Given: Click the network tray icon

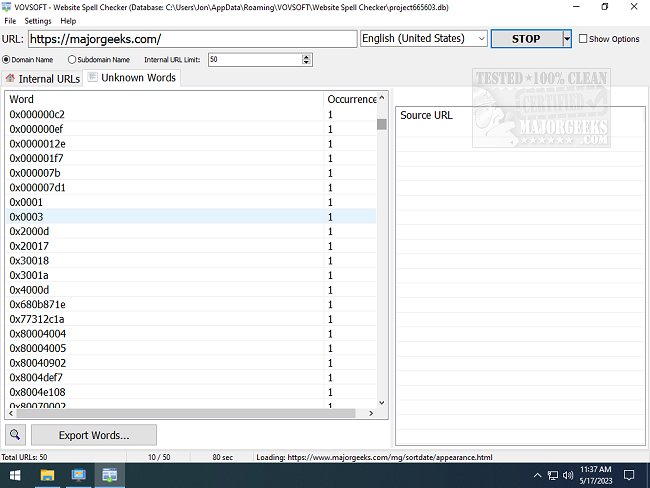Looking at the screenshot, I should coord(552,476).
